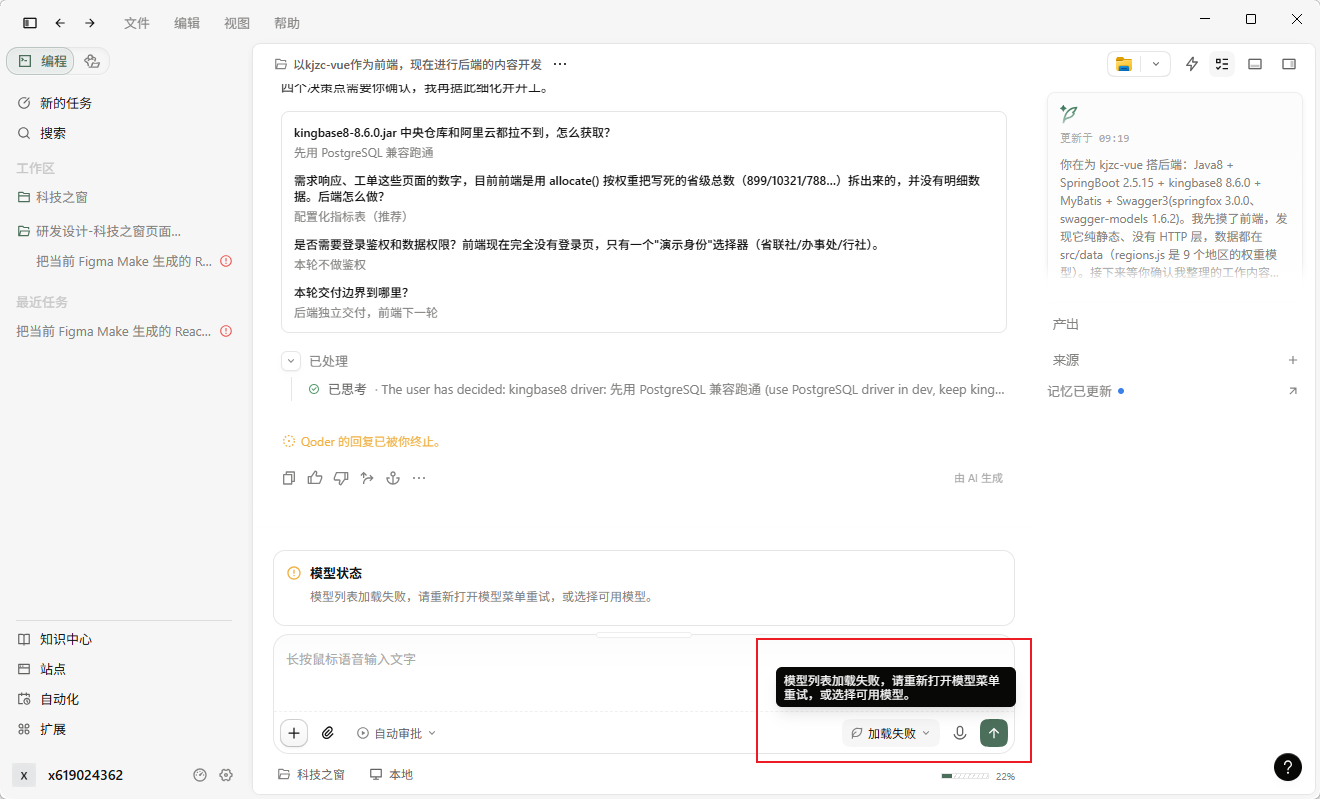Open the help question mark button
Viewport: 1320px width, 799px height.
point(1288,767)
